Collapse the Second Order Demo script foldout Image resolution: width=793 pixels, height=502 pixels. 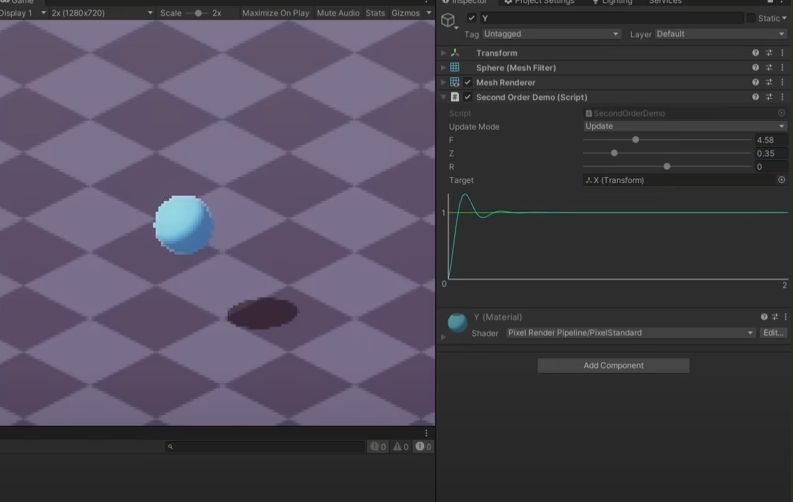[443, 97]
